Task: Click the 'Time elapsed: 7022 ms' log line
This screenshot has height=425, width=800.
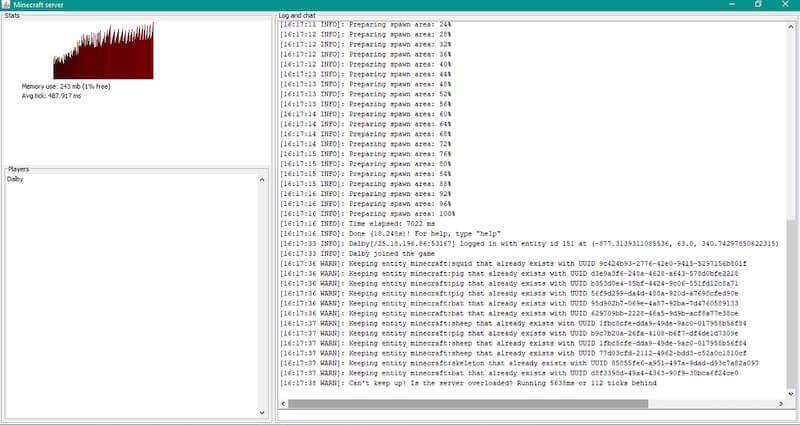Action: tap(358, 224)
